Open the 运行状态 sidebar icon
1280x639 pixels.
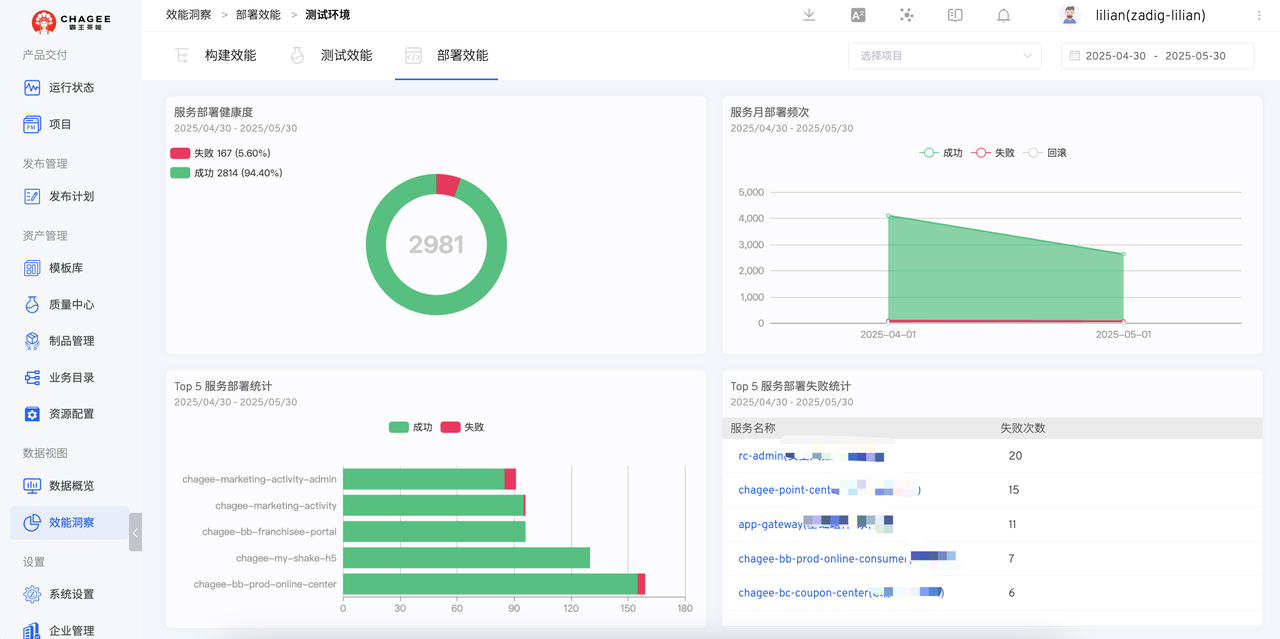tap(32, 88)
